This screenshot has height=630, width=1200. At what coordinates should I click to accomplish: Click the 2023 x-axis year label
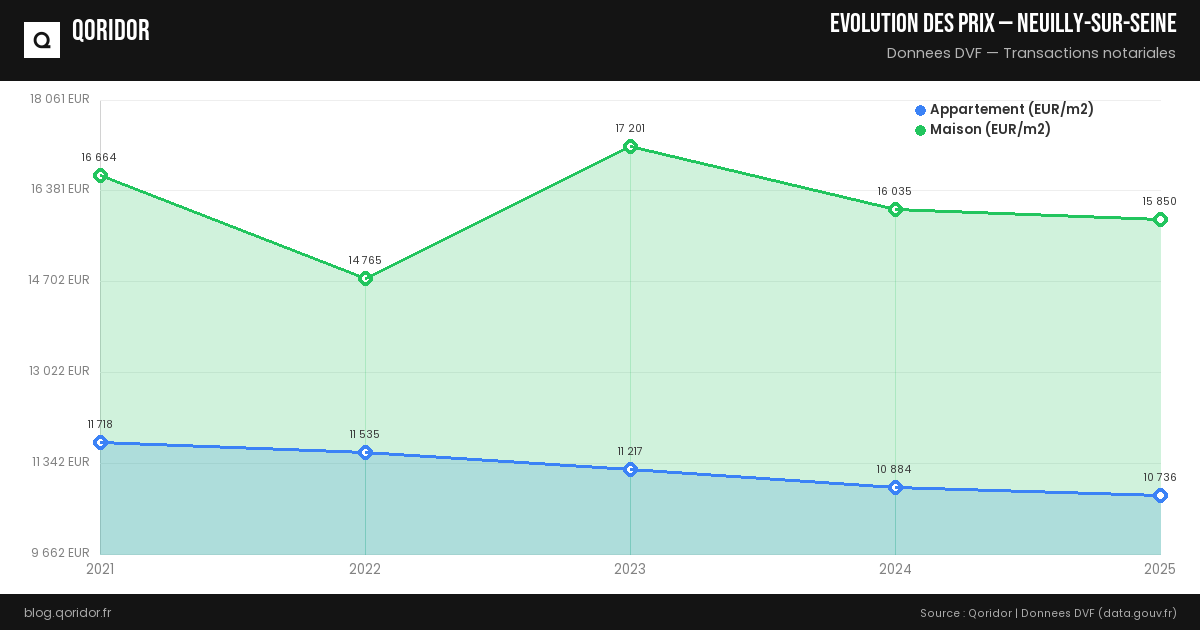pos(630,569)
